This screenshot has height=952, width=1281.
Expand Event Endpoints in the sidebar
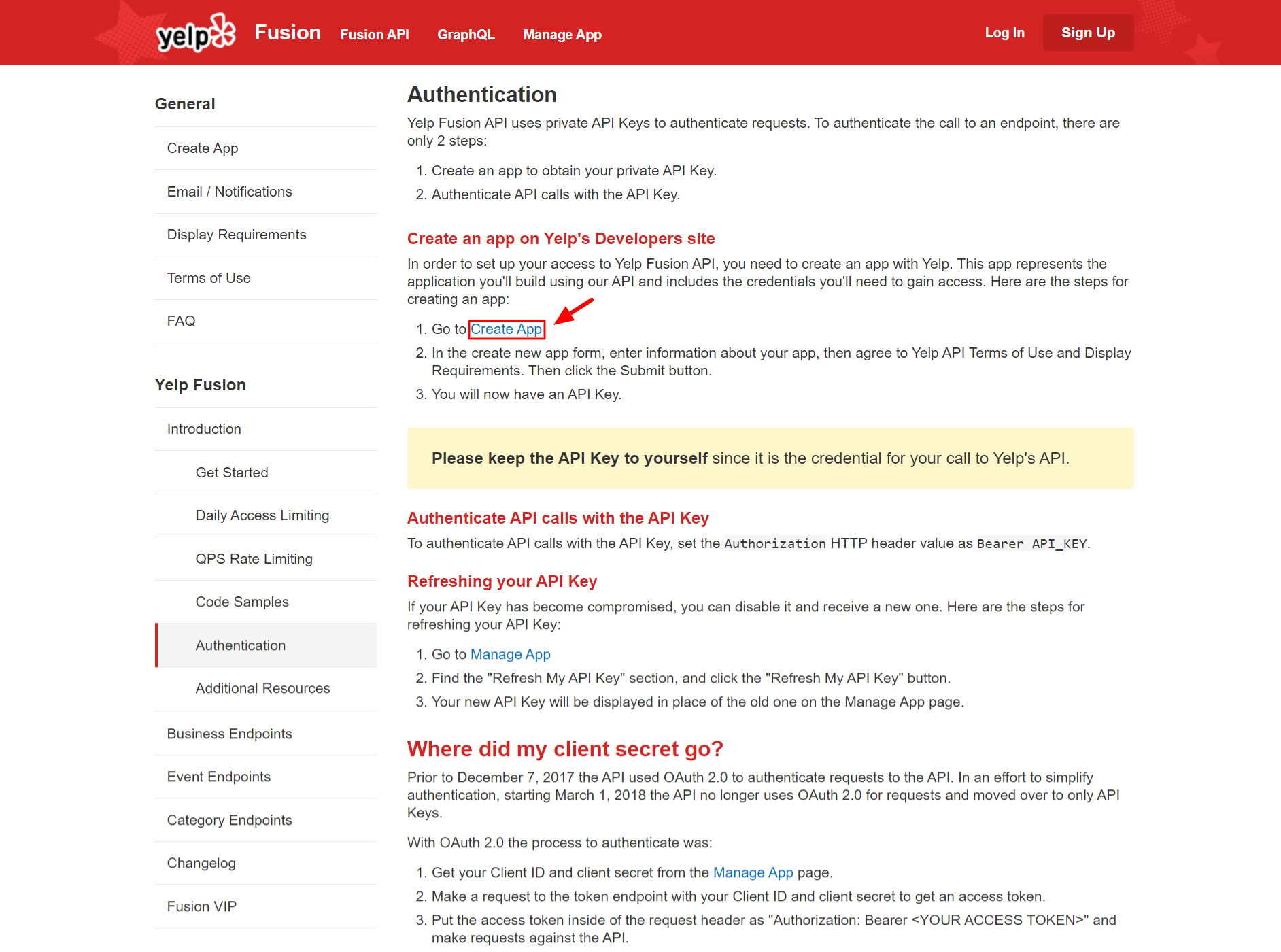[x=266, y=777]
